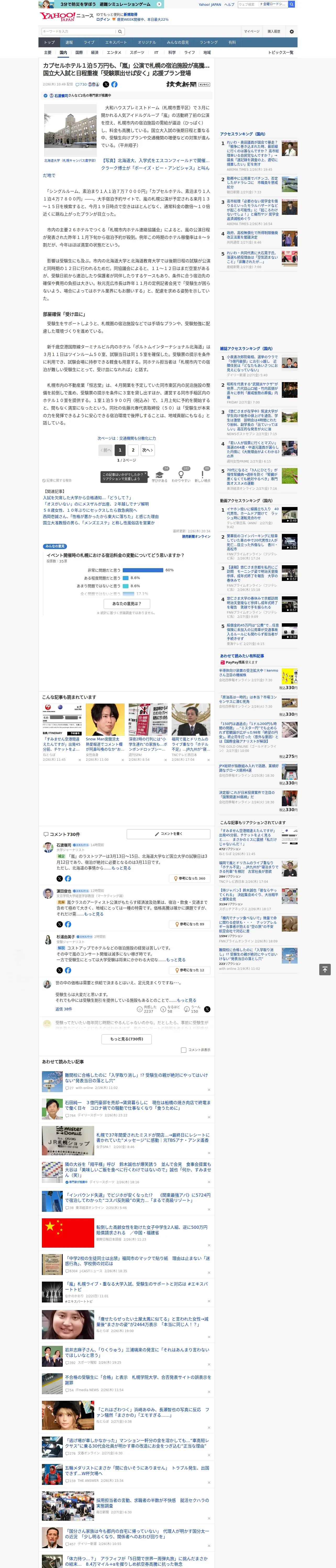
Task: Mark 濱田俊也's comment 参考になった 89
Action: (190, 924)
